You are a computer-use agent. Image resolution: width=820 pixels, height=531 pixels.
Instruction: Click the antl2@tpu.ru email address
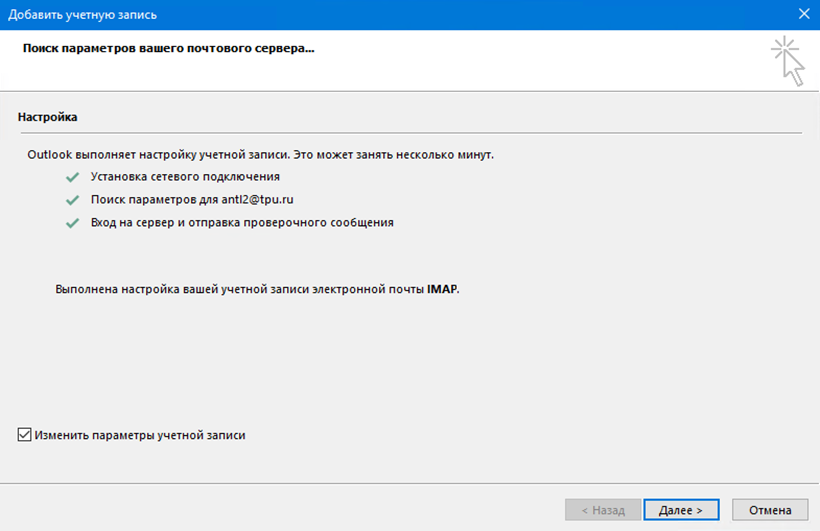257,199
